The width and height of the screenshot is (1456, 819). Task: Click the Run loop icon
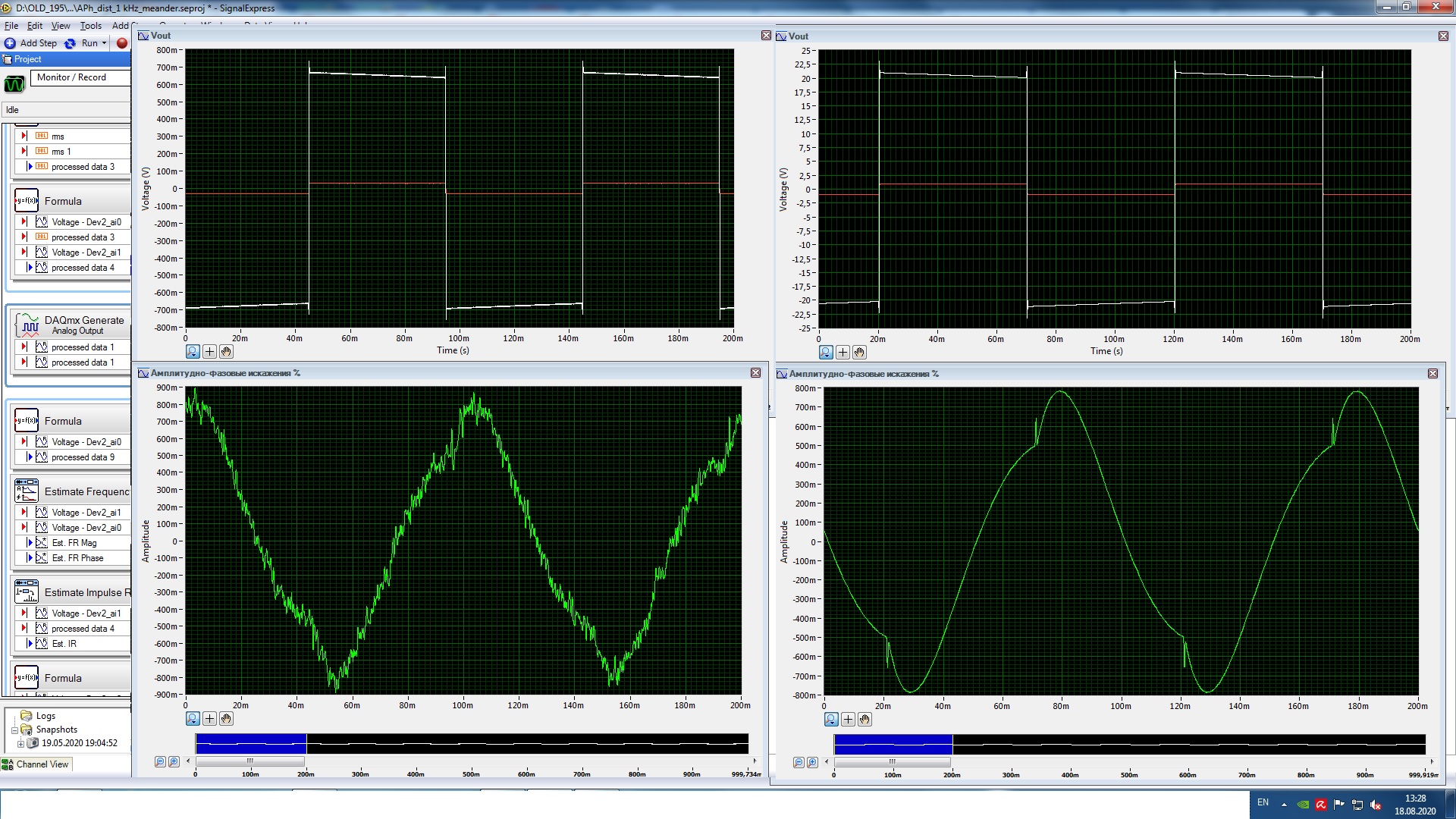(x=70, y=43)
